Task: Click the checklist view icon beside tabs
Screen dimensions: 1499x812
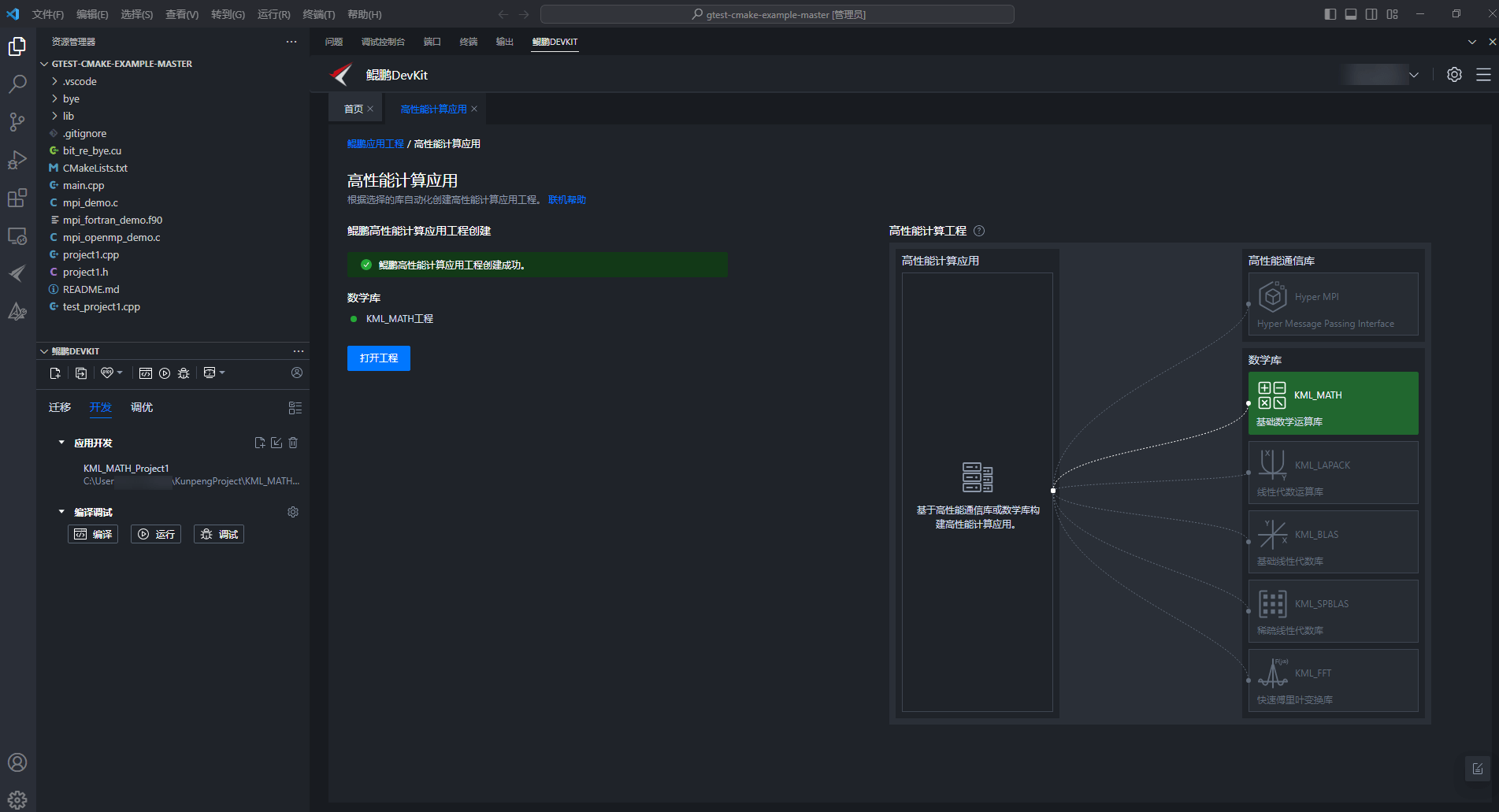Action: [x=295, y=408]
